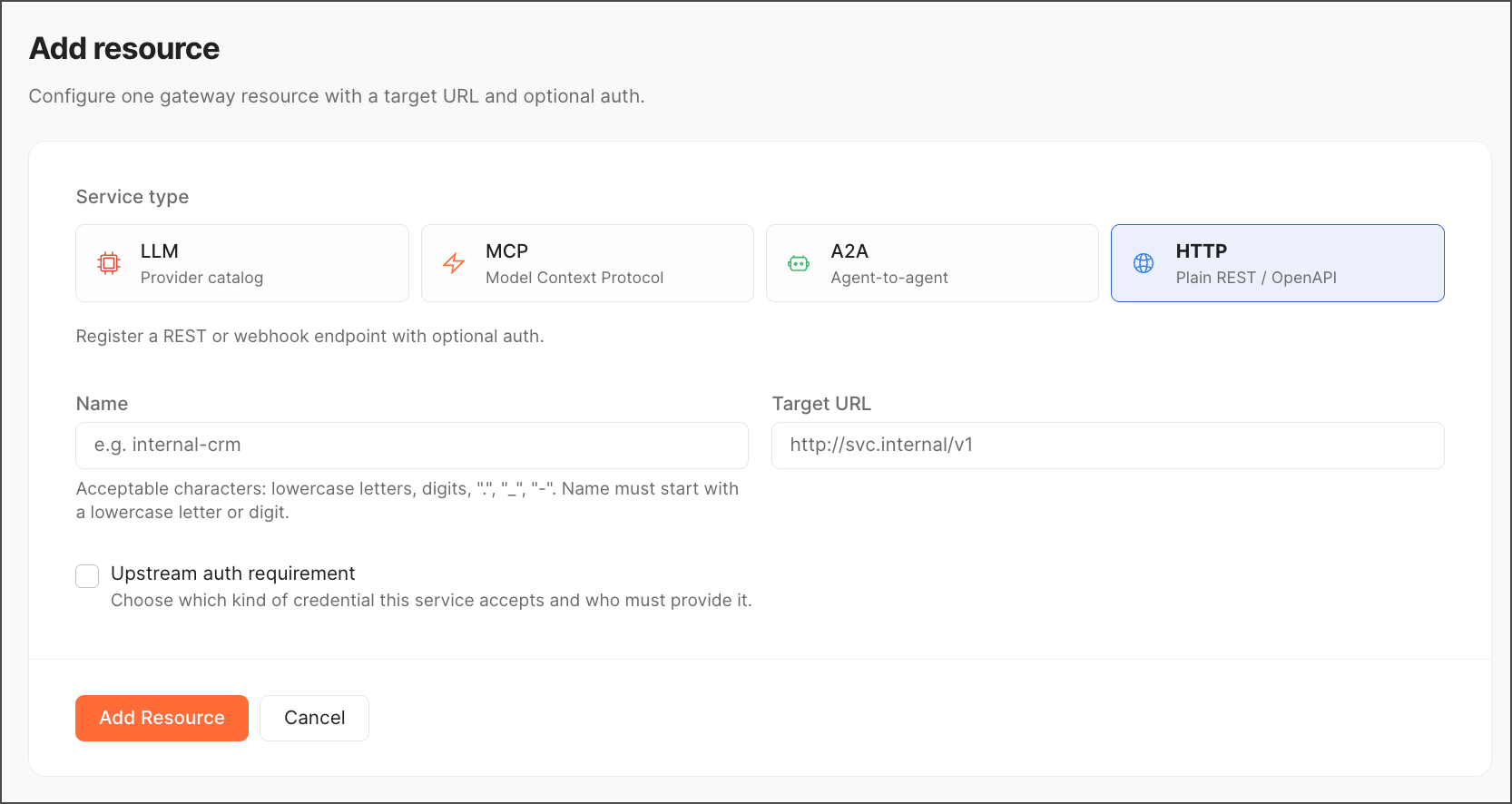
Task: Click the Target URL field label
Action: tap(821, 404)
